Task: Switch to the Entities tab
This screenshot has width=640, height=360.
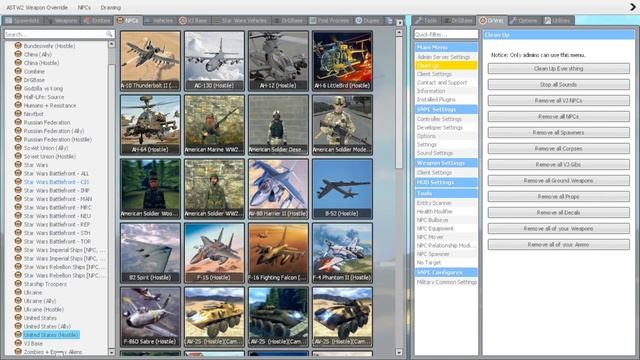Action: tap(97, 20)
